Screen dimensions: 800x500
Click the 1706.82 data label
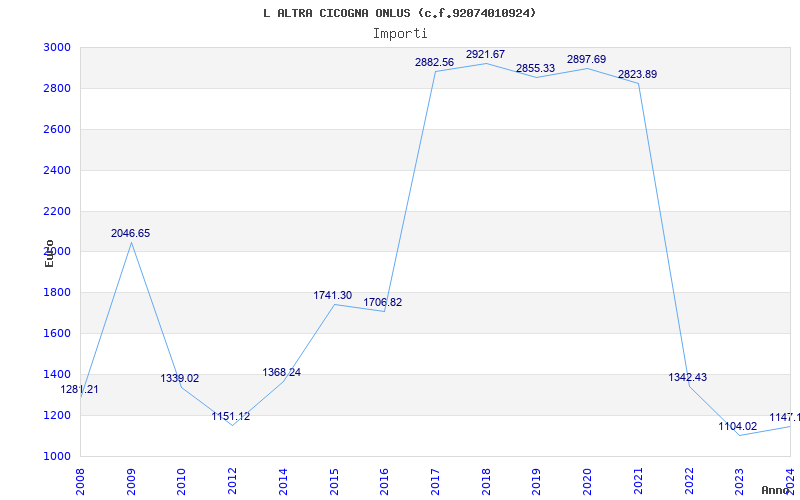(383, 303)
